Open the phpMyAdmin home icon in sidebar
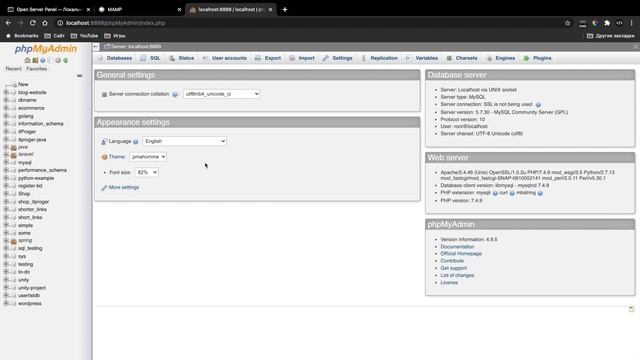The image size is (640, 360). 27,60
